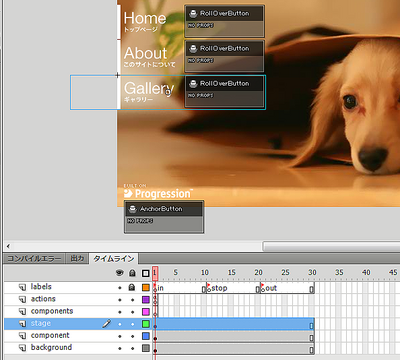The image size is (400, 360).
Task: Select the "in" frame label keyframe
Action: click(x=155, y=288)
